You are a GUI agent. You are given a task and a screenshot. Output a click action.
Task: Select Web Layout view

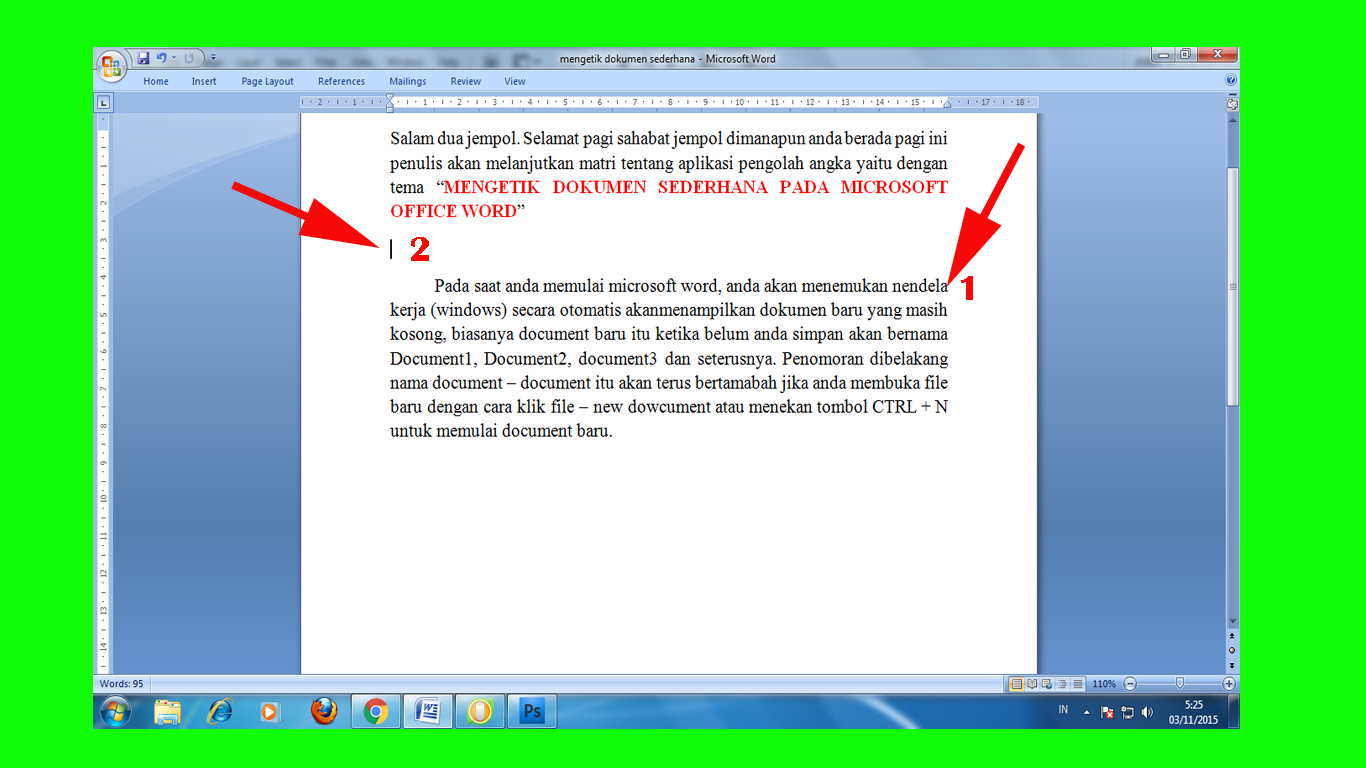pyautogui.click(x=1045, y=683)
